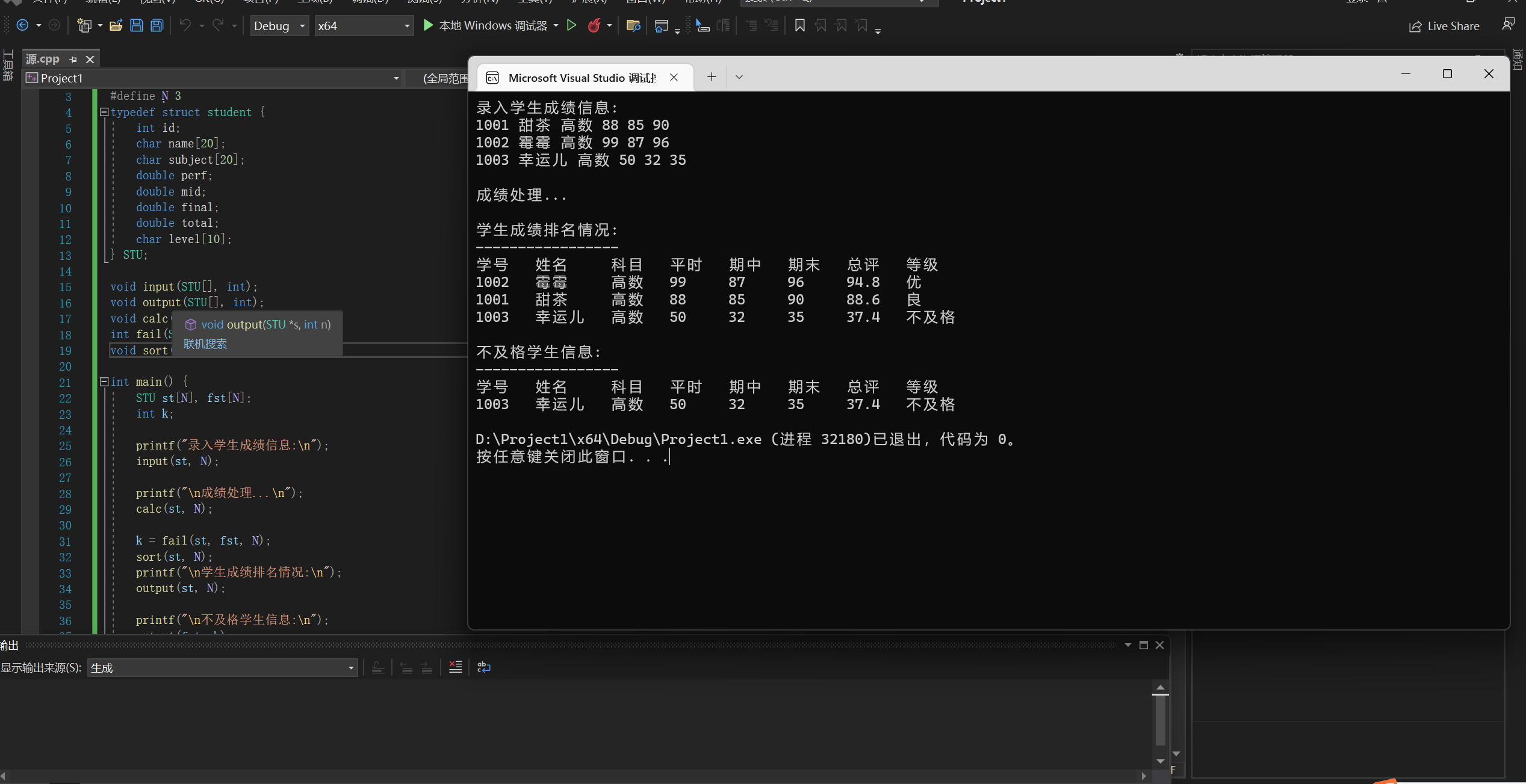Click the Navigate Backward arrow icon
Screen dimensions: 1526x784
[x=22, y=25]
